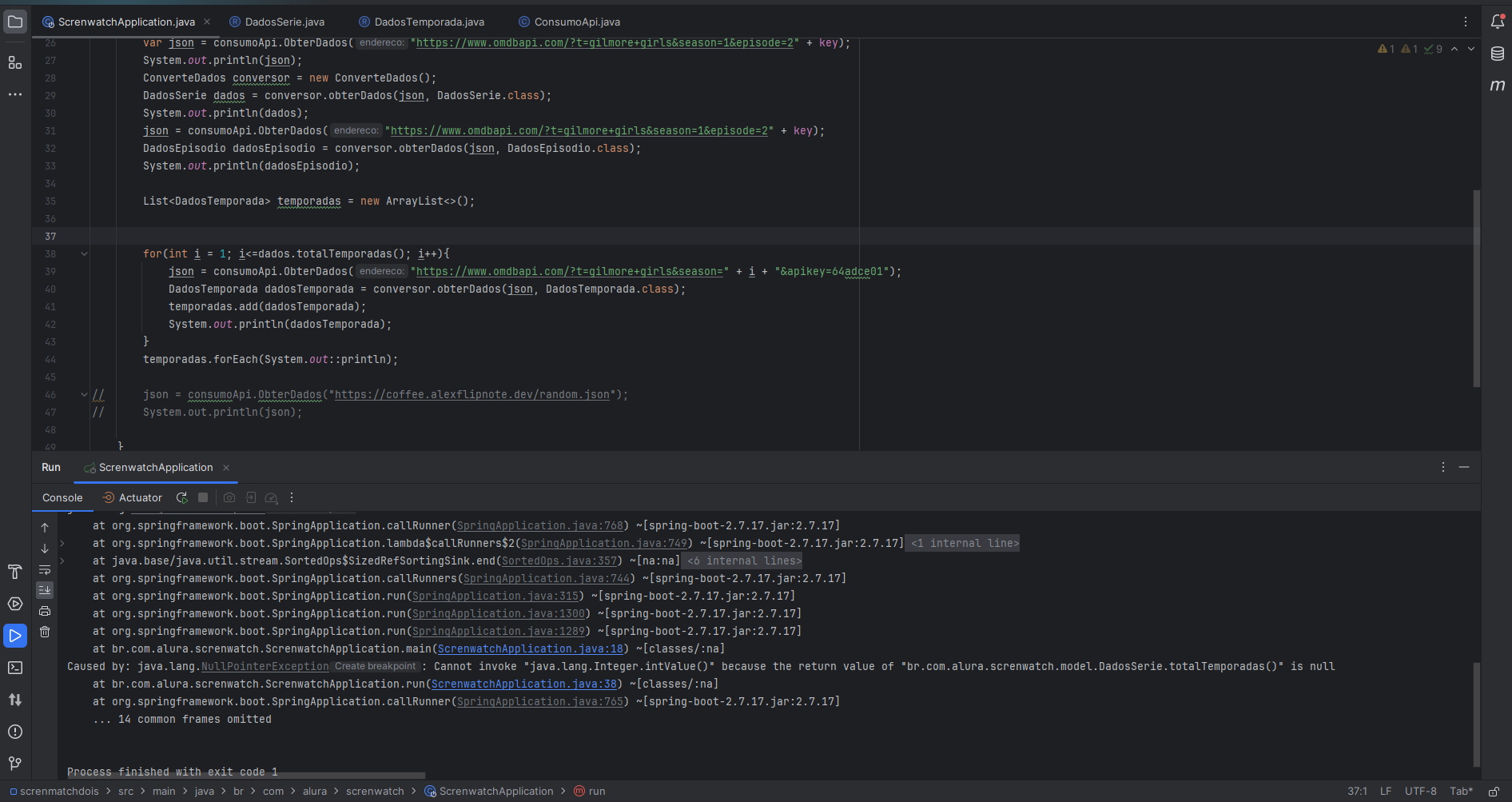
Task: Click the inspections widget showing warnings count
Action: [x=1410, y=49]
